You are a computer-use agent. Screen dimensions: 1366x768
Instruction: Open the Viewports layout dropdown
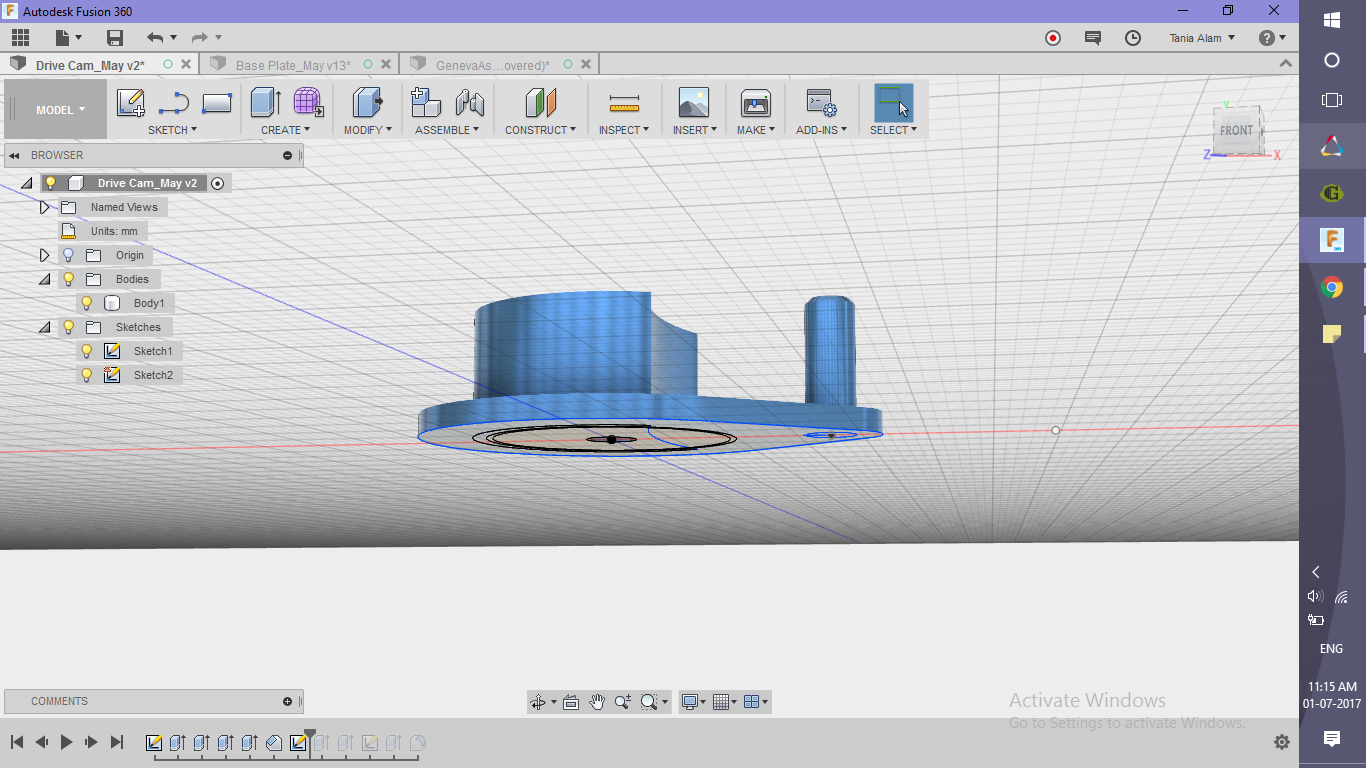click(757, 702)
